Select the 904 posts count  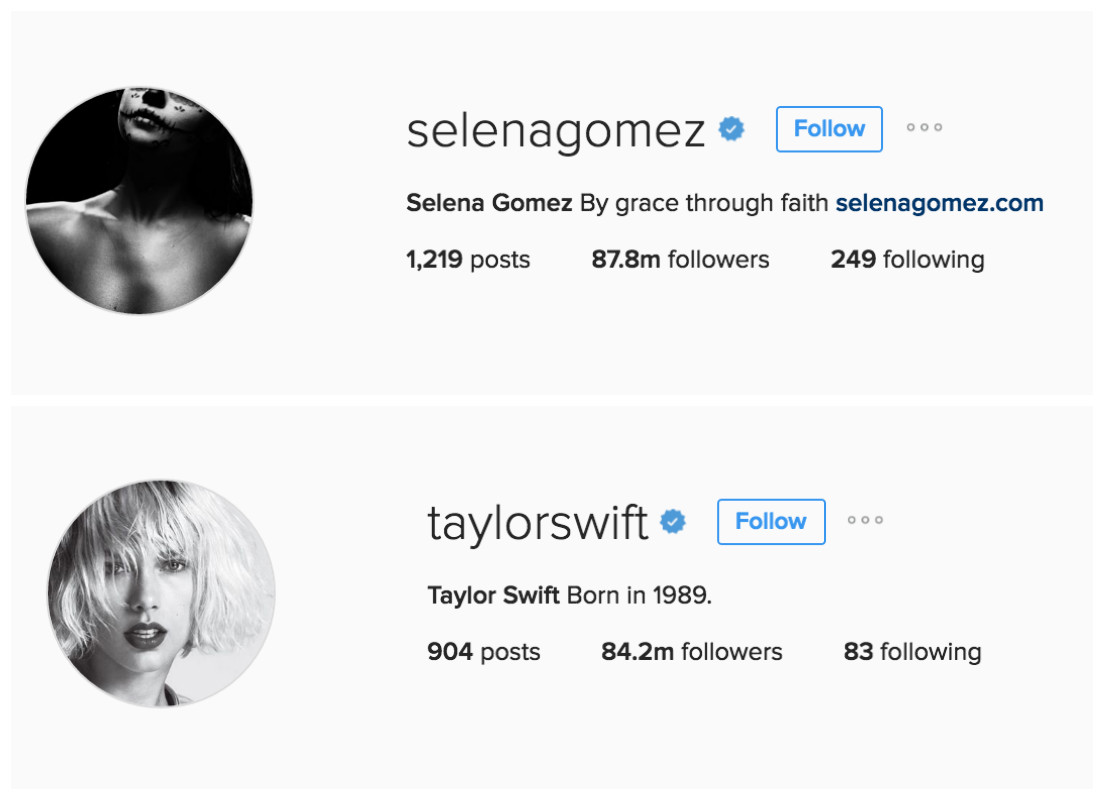point(484,652)
